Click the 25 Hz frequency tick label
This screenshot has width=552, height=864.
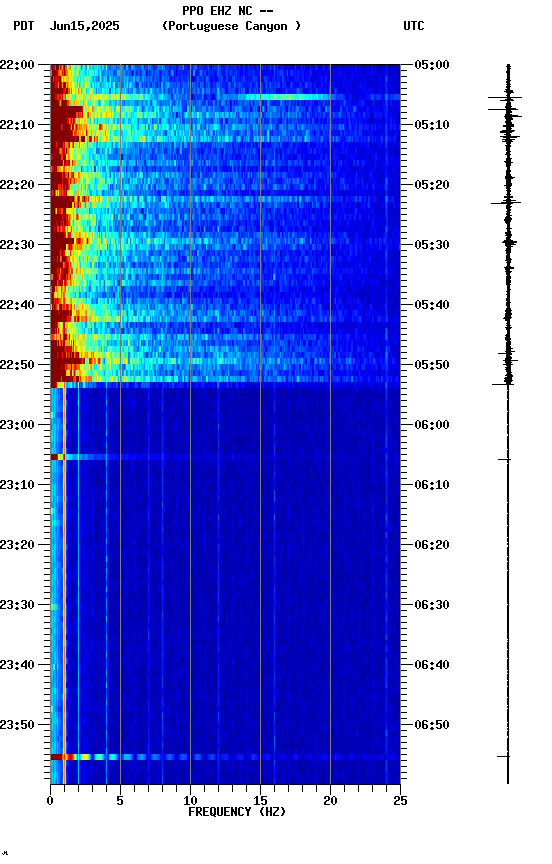[x=400, y=801]
